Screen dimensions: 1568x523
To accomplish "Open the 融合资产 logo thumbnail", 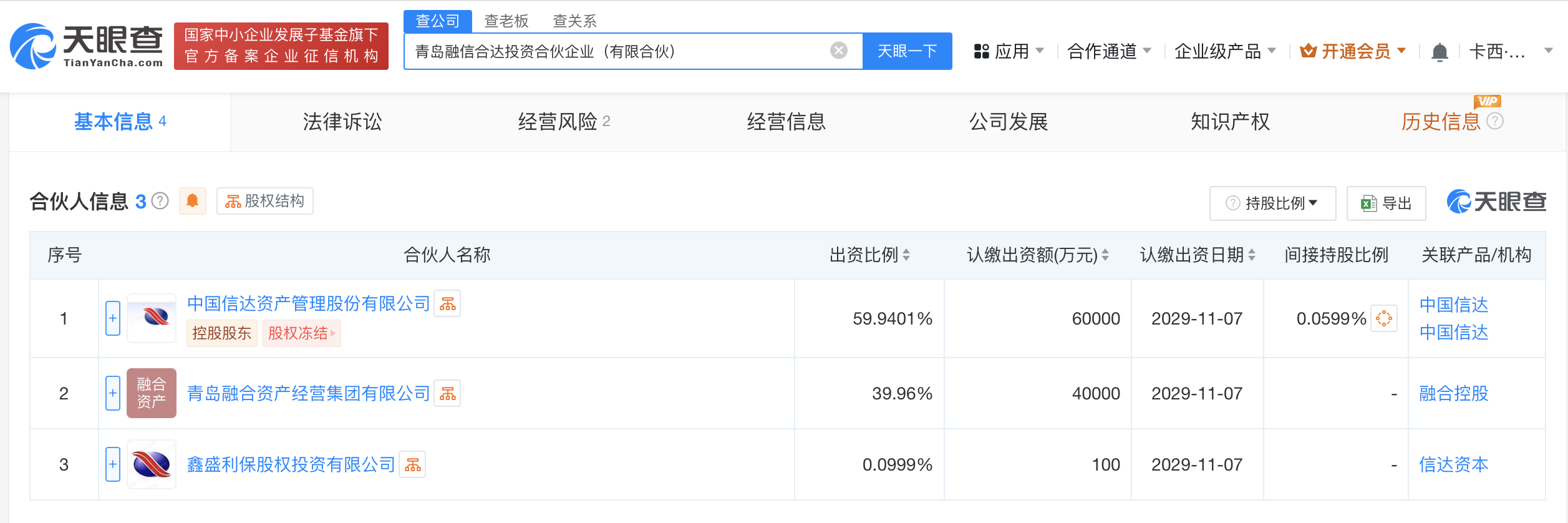I will pos(152,393).
